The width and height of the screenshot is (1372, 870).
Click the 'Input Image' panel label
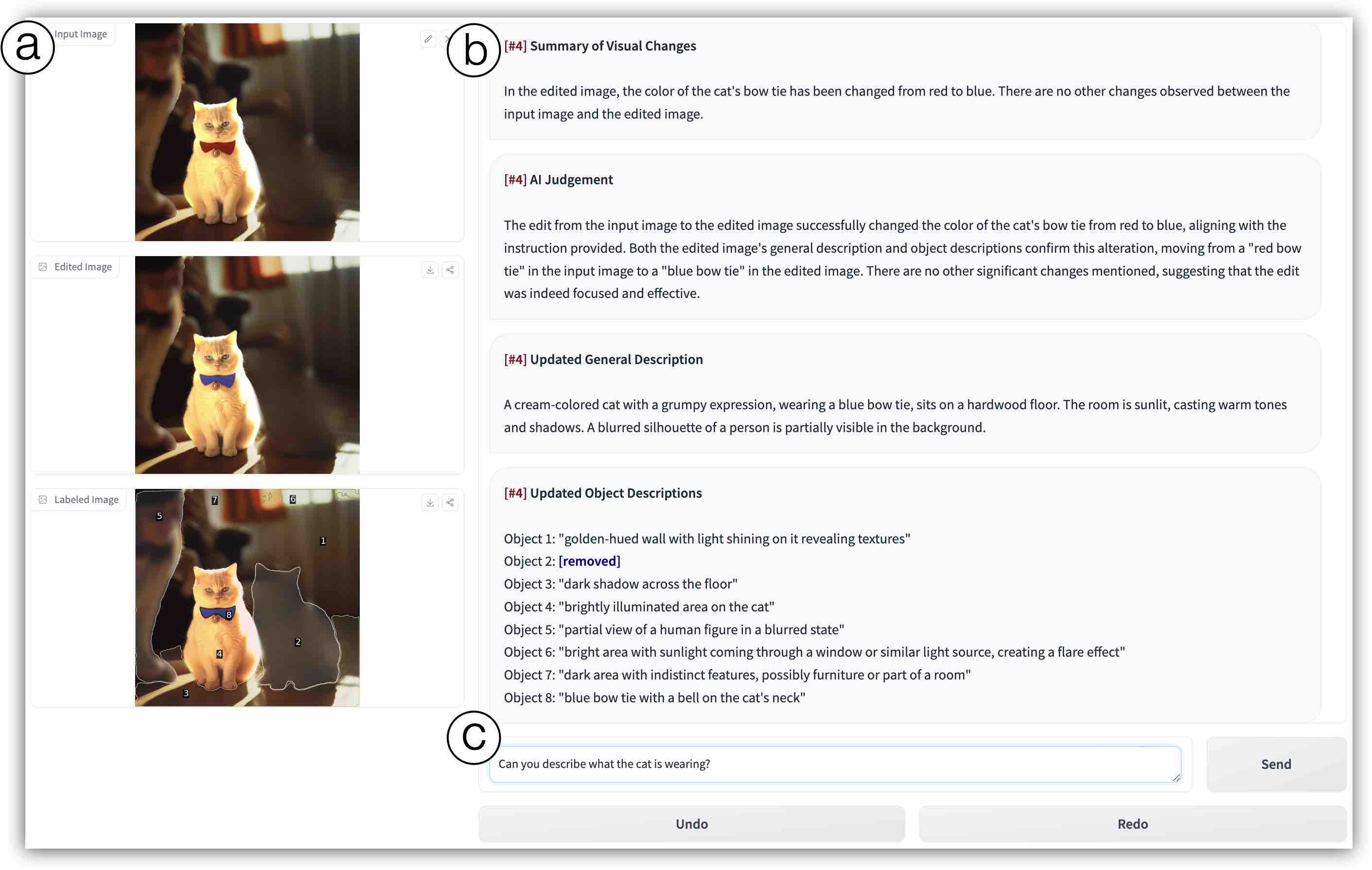tap(81, 34)
